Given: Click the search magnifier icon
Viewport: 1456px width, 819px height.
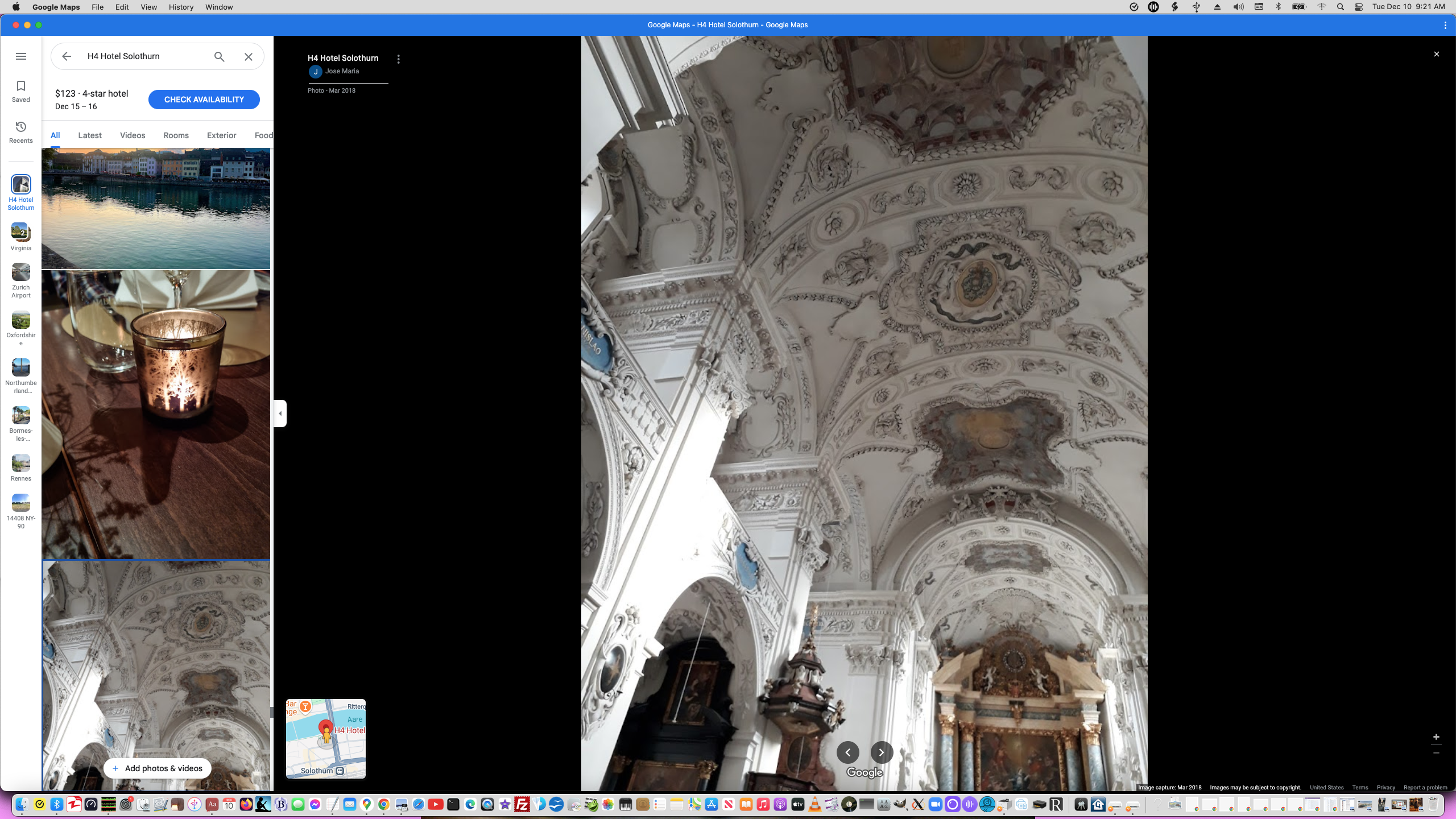Looking at the screenshot, I should click(220, 56).
